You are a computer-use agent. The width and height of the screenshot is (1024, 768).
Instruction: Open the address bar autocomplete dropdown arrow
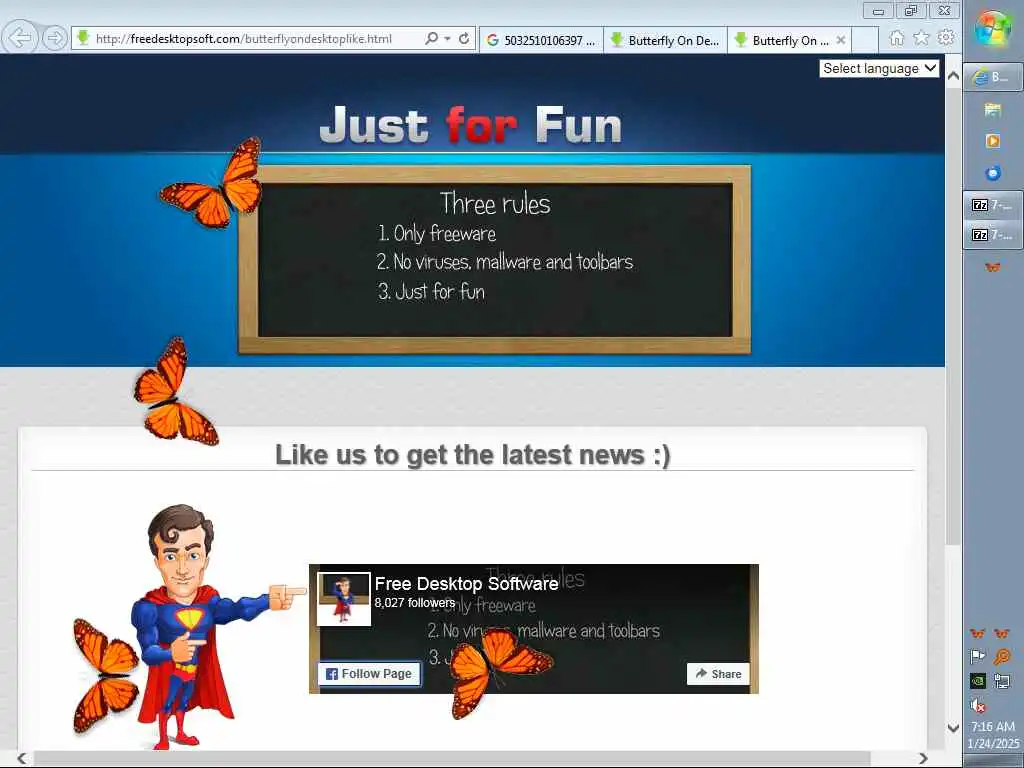[x=447, y=39]
